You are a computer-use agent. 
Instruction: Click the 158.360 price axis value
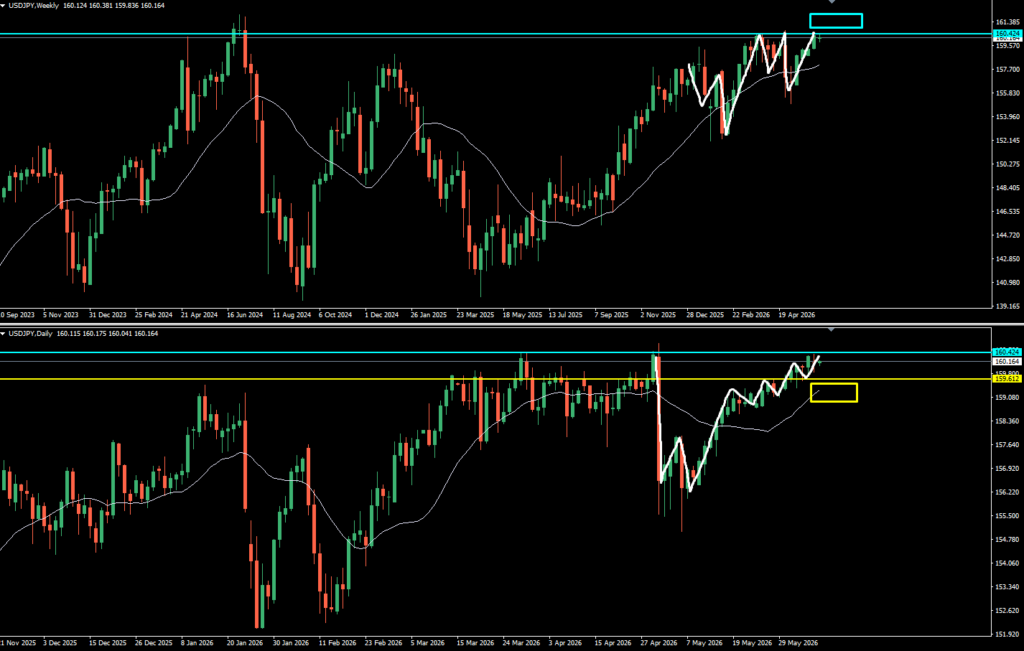click(1008, 421)
